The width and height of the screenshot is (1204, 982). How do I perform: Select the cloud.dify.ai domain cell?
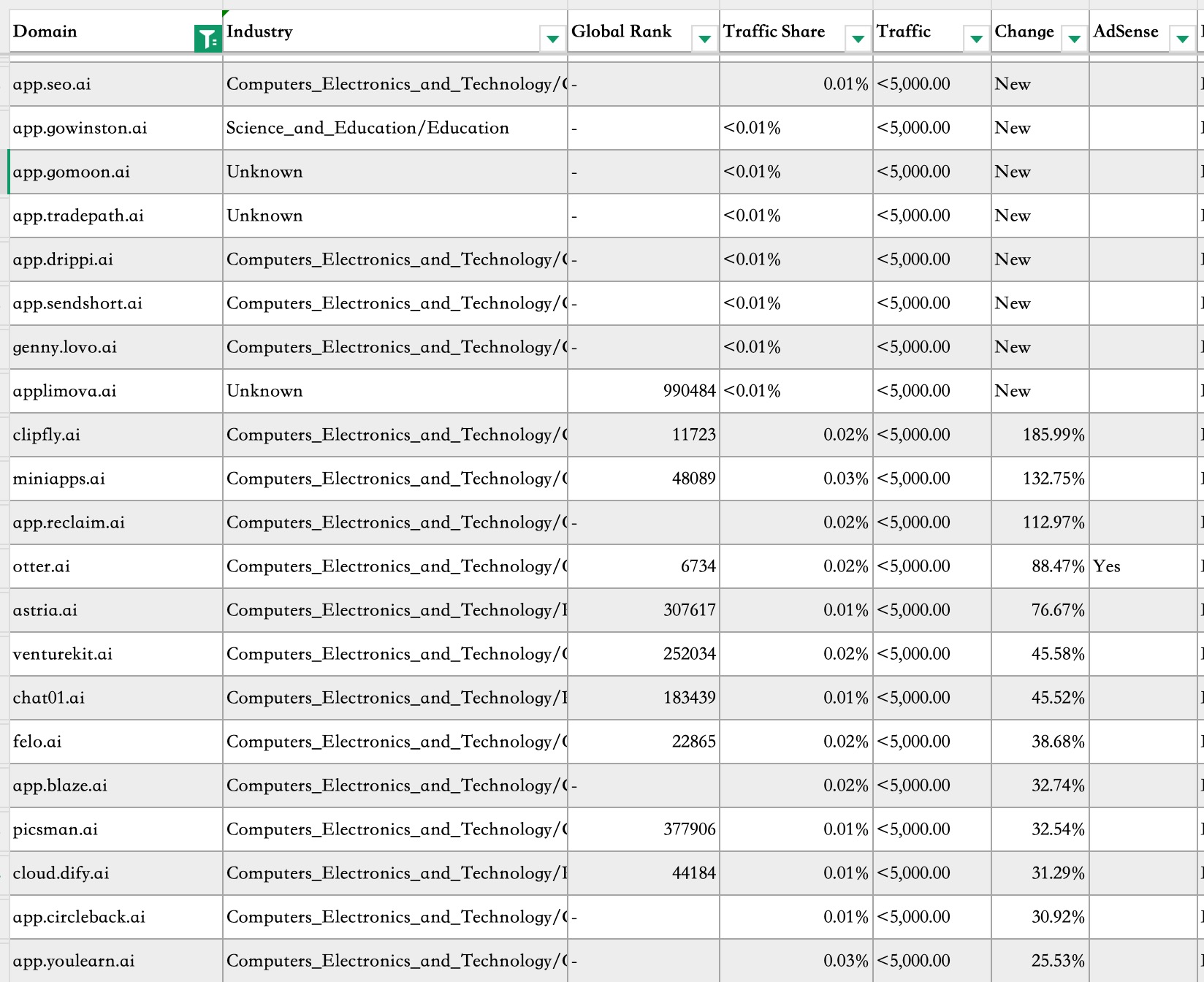click(116, 873)
